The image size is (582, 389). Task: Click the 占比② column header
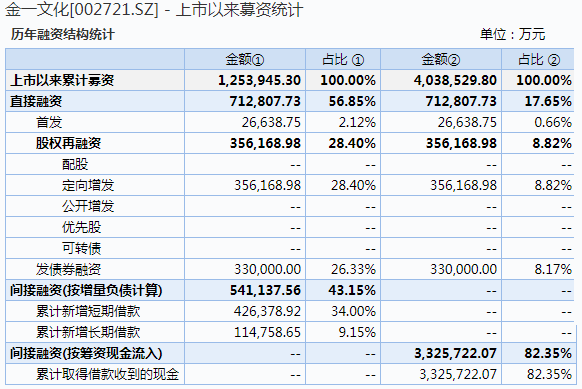coord(539,59)
